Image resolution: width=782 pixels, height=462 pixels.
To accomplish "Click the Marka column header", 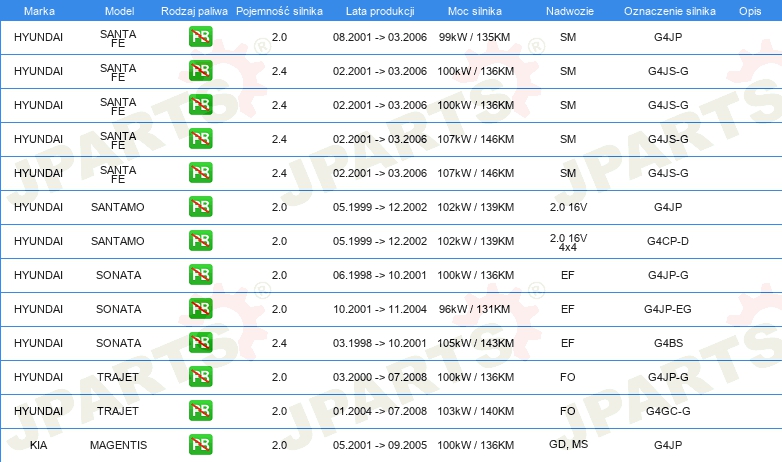I will [x=39, y=11].
